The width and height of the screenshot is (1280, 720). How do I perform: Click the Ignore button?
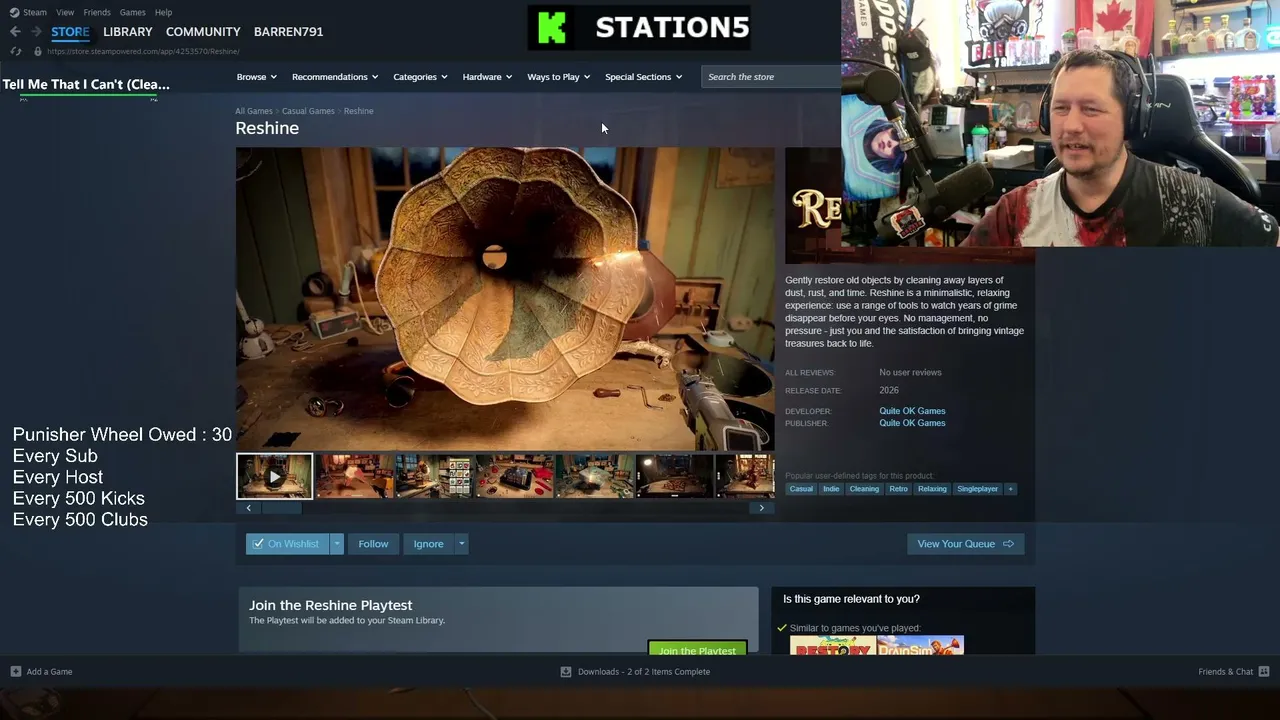pos(428,544)
